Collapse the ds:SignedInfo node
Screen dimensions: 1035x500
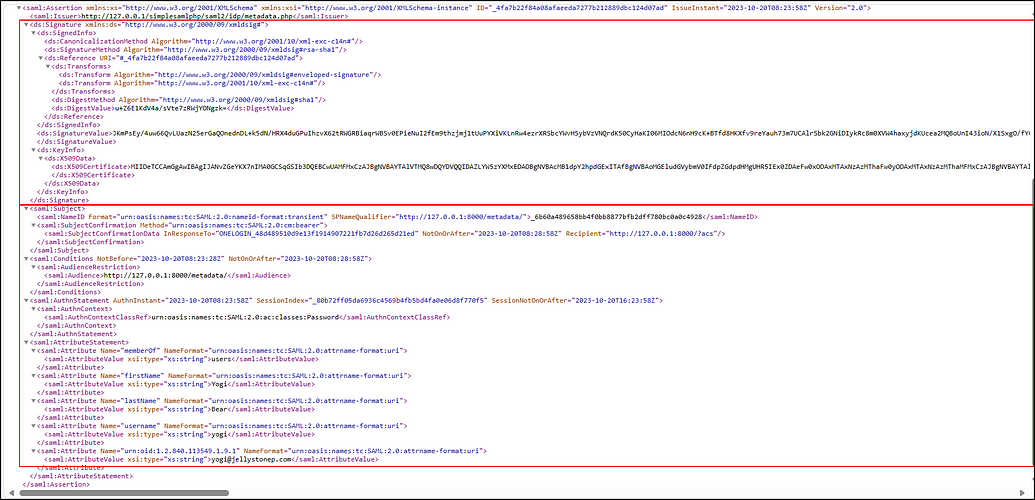pos(32,32)
